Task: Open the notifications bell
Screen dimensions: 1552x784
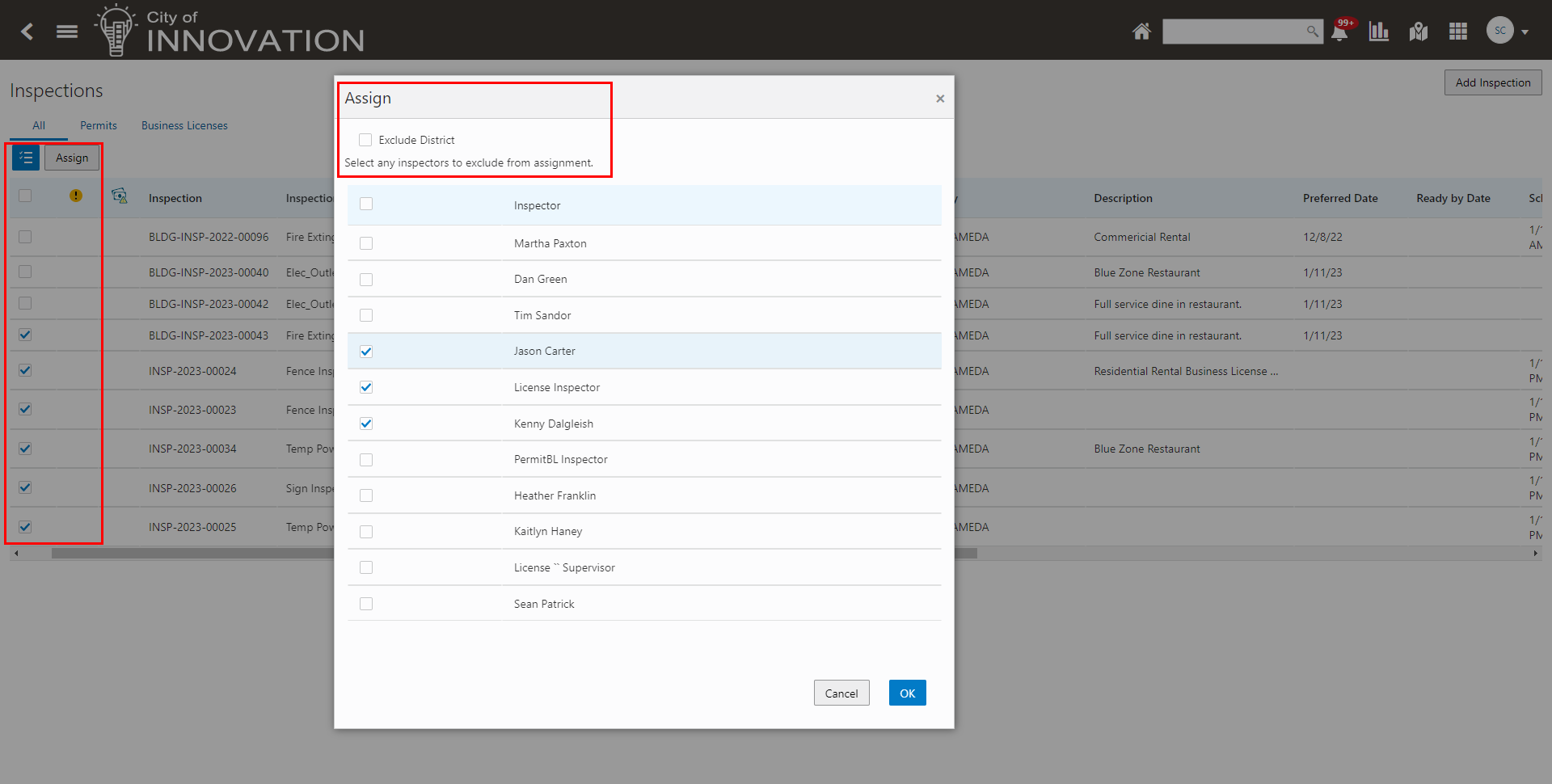Action: coord(1339,32)
